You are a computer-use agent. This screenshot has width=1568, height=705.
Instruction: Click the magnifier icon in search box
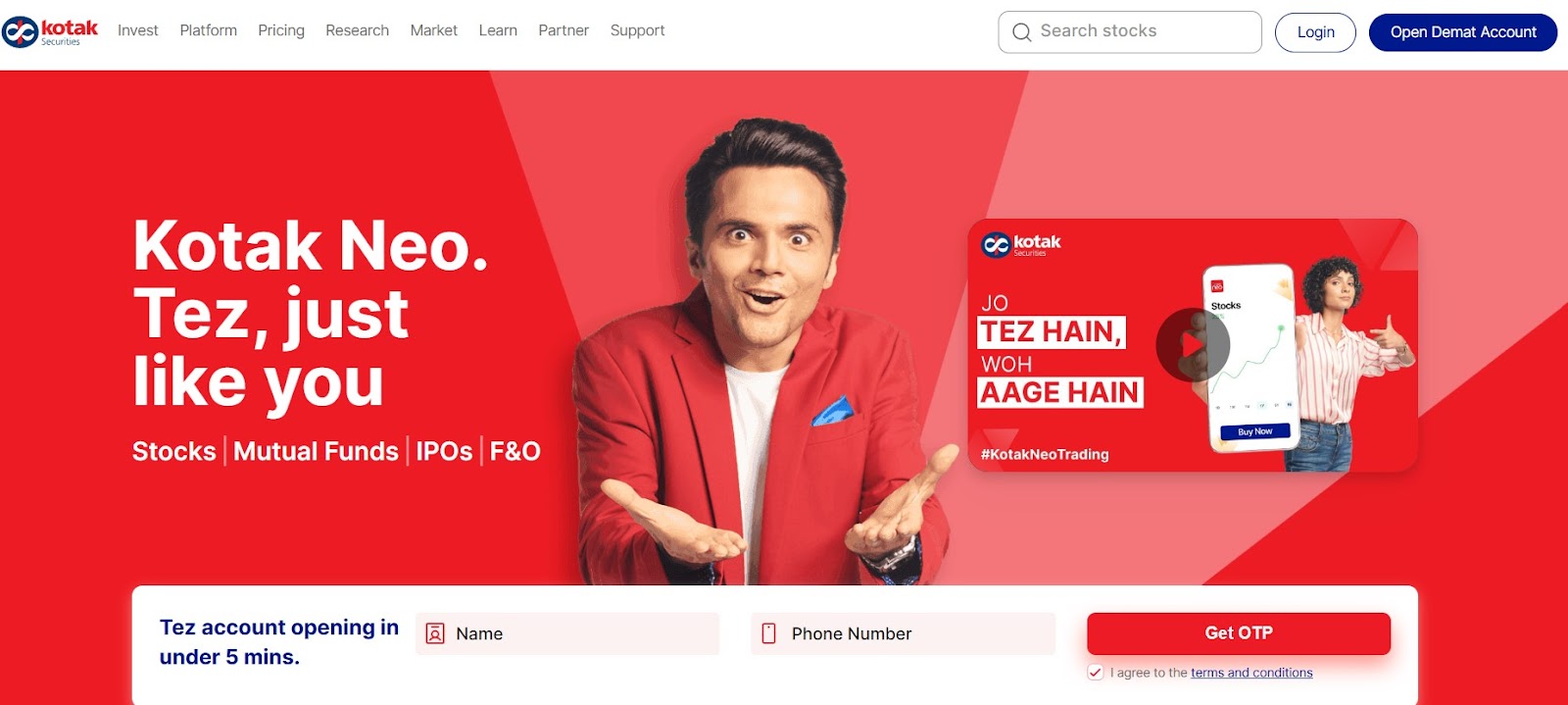pyautogui.click(x=1021, y=32)
